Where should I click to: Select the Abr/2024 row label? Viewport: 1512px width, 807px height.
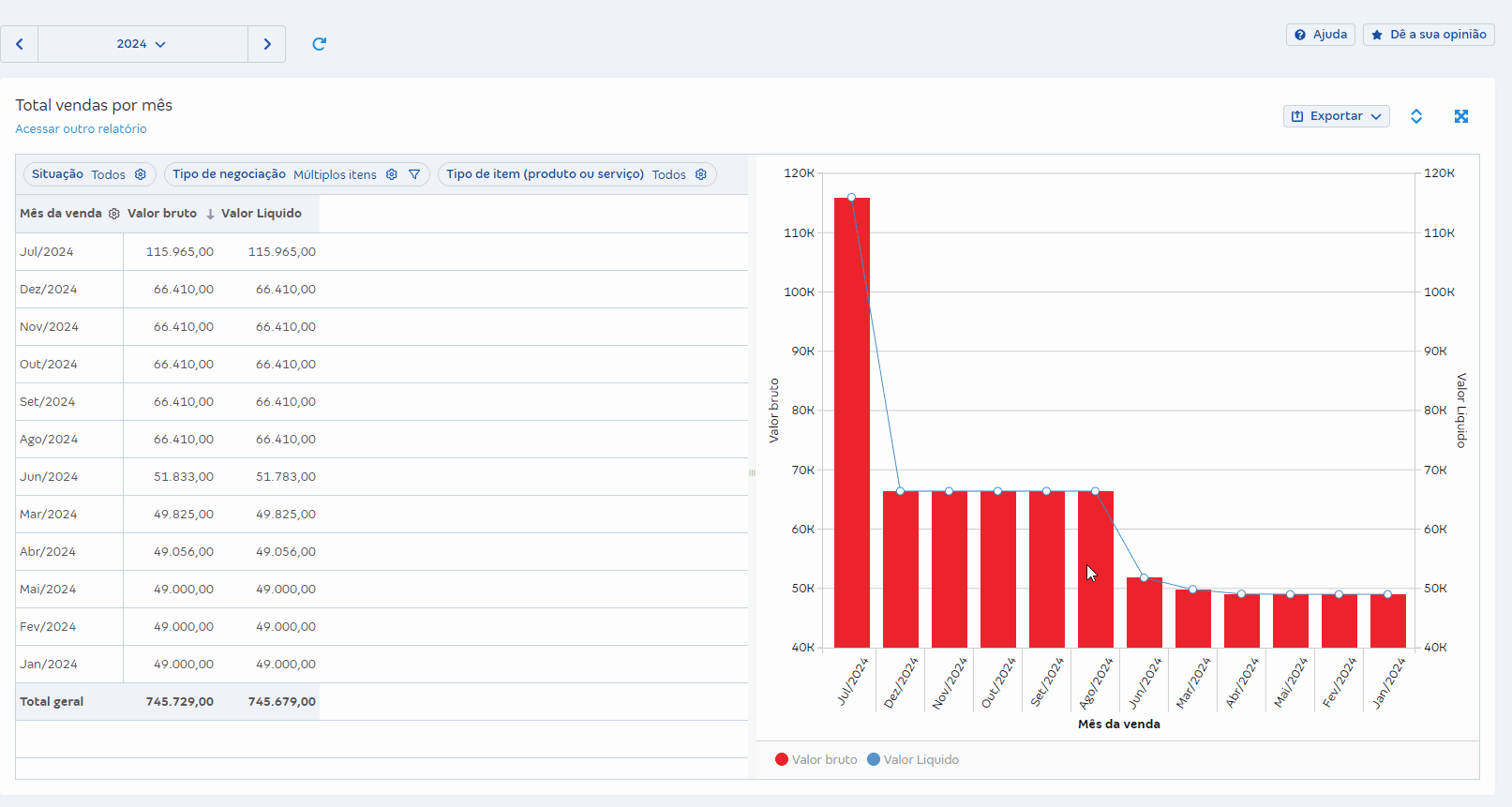pyautogui.click(x=48, y=552)
